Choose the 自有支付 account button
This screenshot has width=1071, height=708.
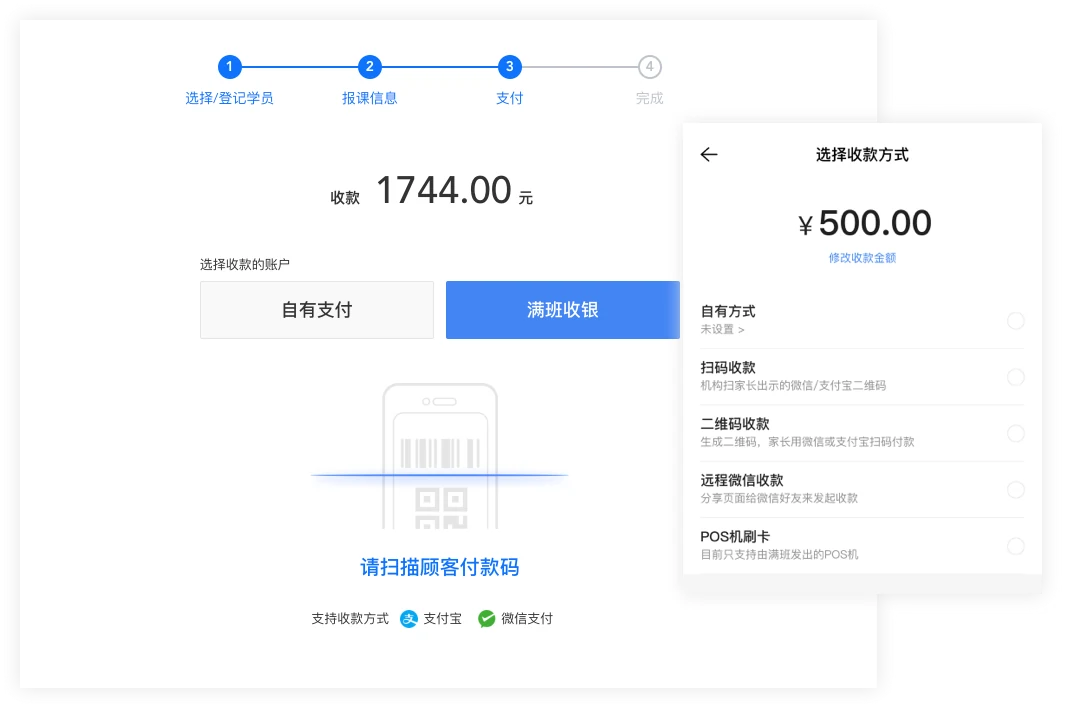[x=317, y=310]
